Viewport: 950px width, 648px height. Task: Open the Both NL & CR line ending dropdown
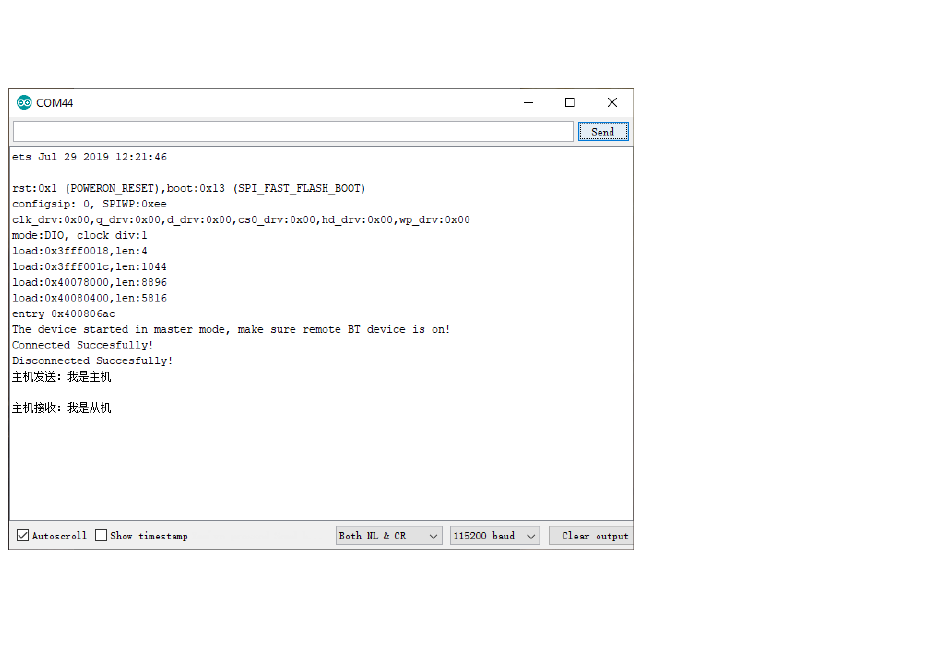click(389, 536)
